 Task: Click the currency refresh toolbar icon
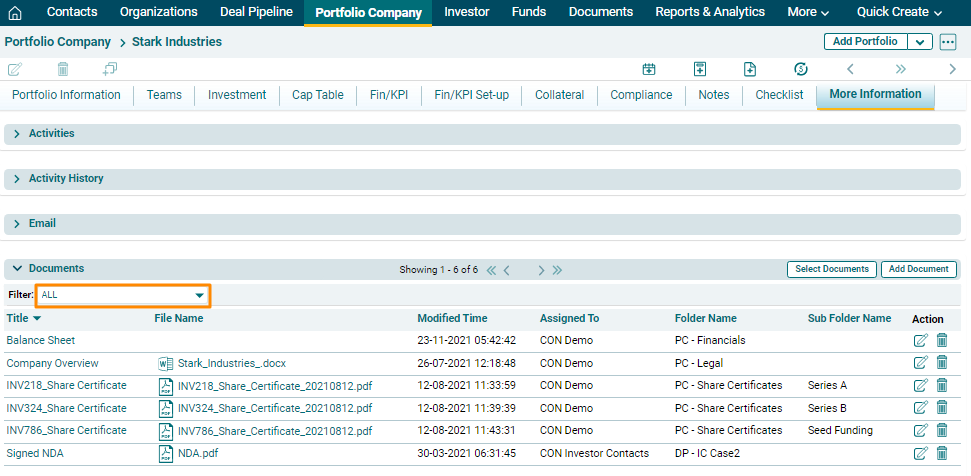point(800,69)
